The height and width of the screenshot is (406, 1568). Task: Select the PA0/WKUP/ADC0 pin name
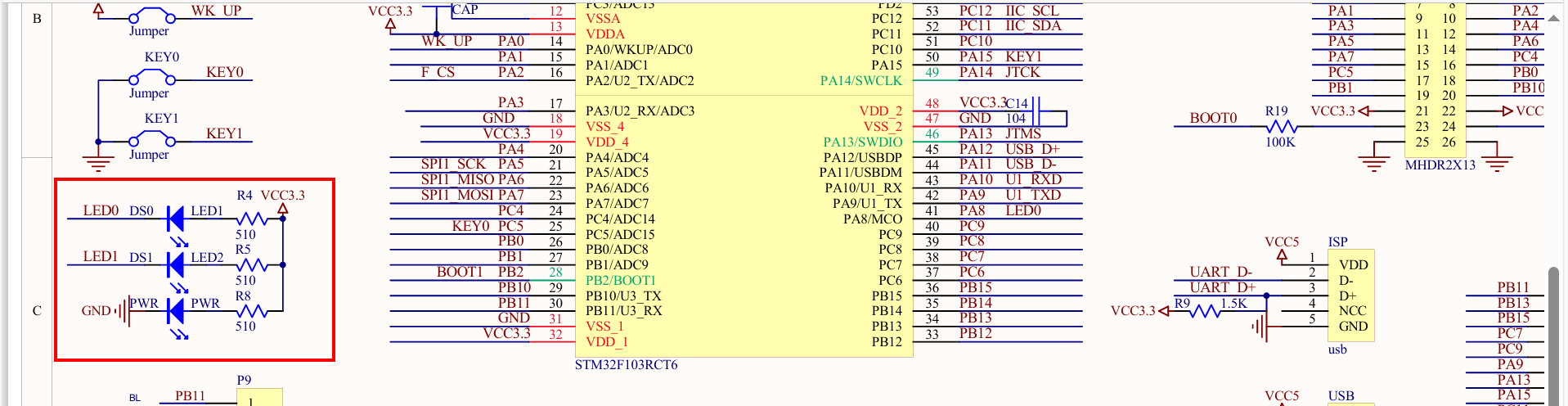(639, 50)
